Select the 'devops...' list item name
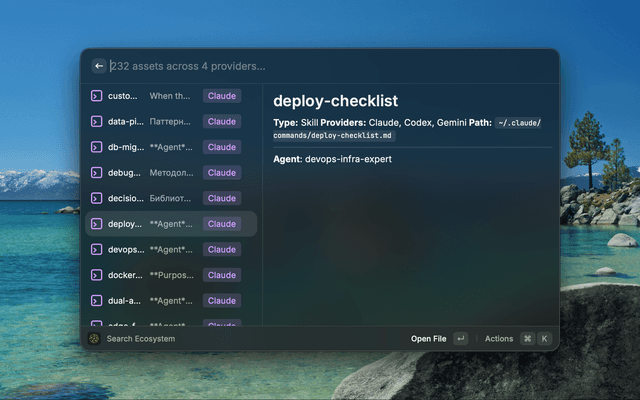The image size is (640, 400). pyautogui.click(x=126, y=249)
